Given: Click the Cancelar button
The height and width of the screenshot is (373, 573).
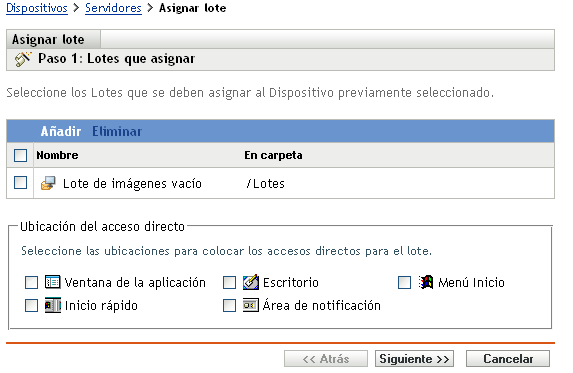Looking at the screenshot, I should tap(508, 359).
